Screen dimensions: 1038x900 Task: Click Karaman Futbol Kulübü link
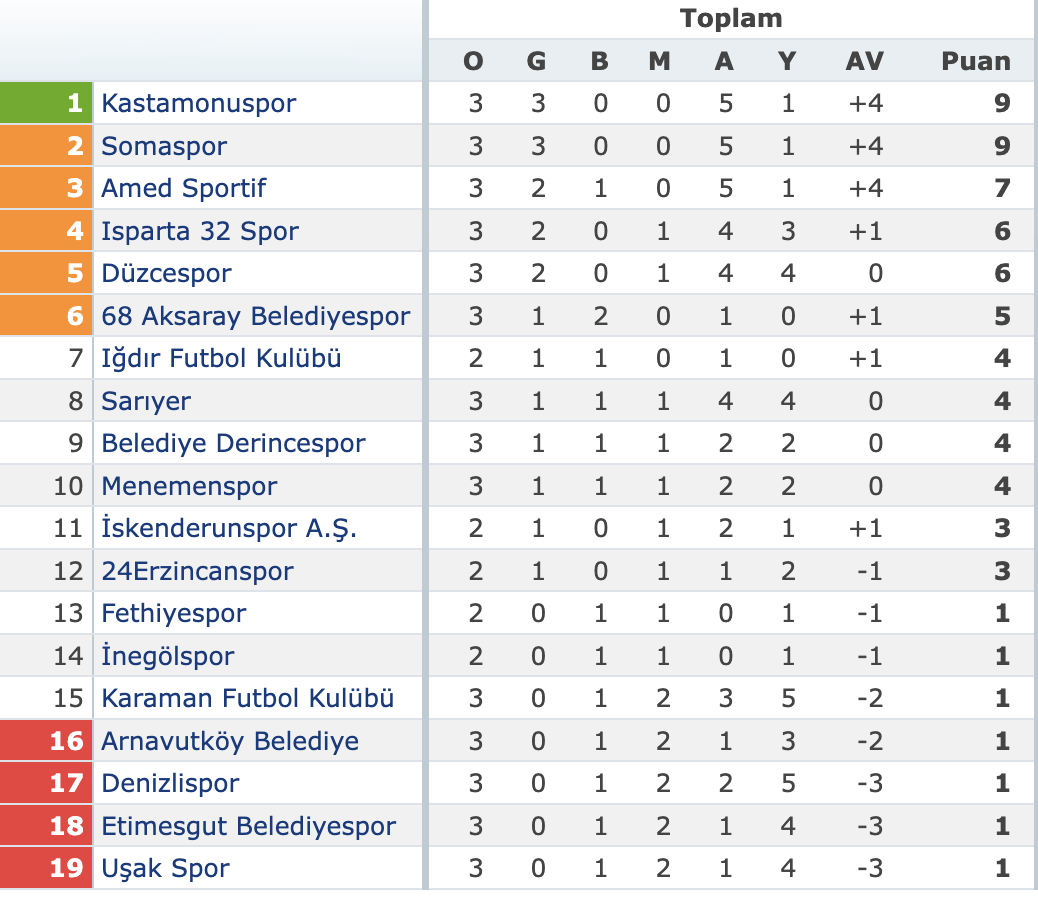(248, 699)
